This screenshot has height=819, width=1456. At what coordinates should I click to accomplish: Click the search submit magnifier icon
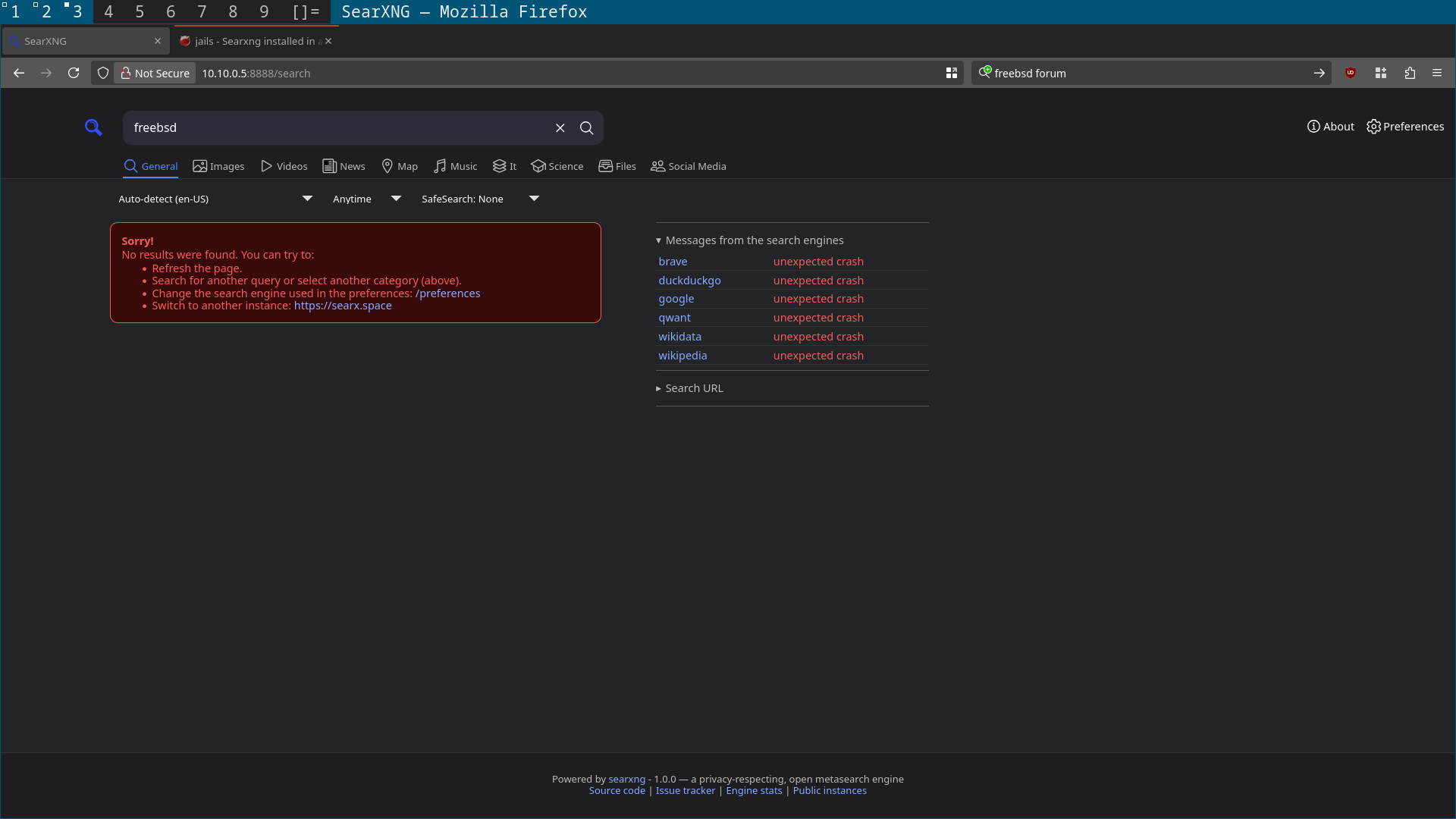pos(587,128)
